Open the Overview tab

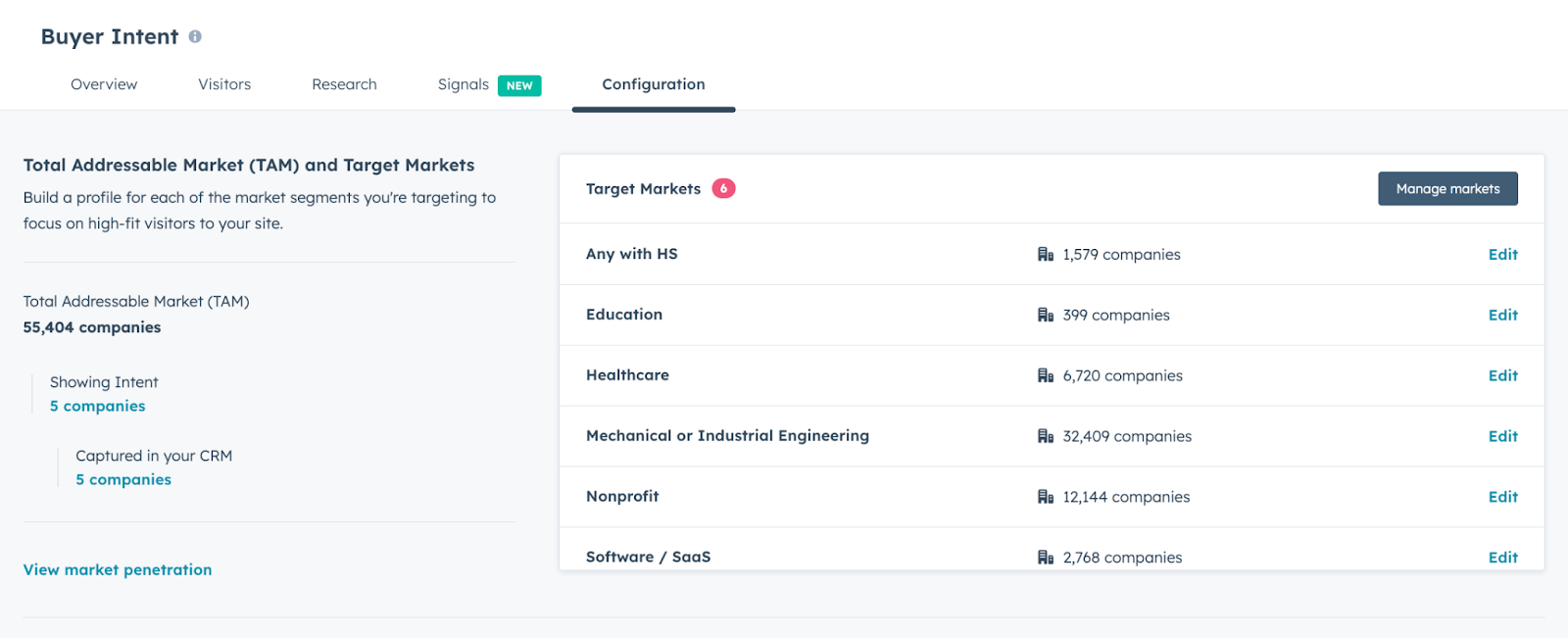(x=104, y=84)
